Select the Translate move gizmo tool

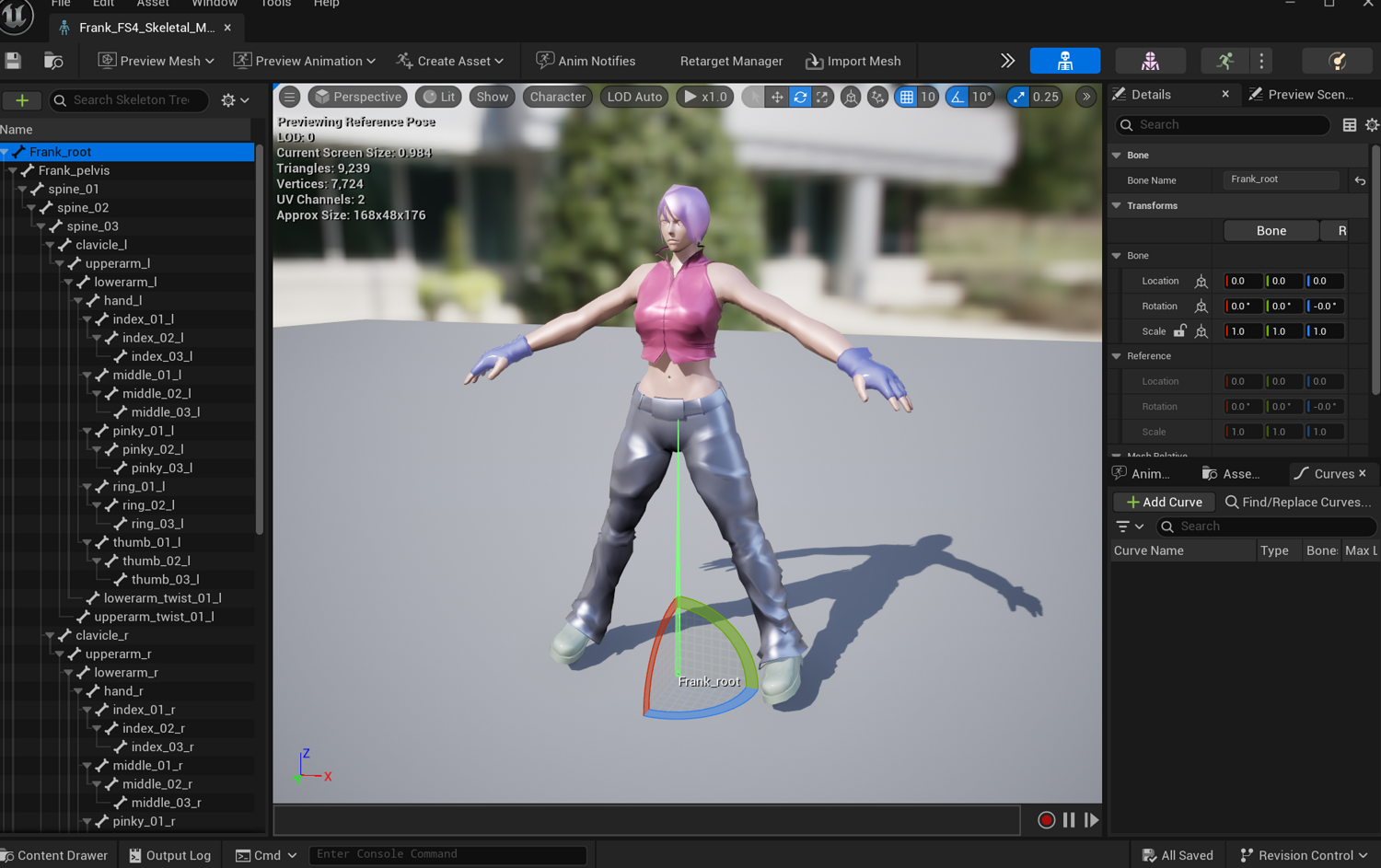pos(777,97)
